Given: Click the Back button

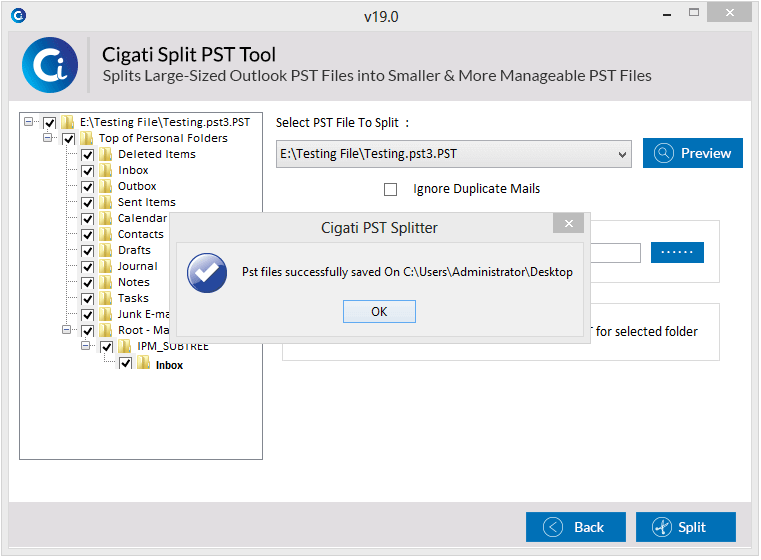Looking at the screenshot, I should coord(576,527).
